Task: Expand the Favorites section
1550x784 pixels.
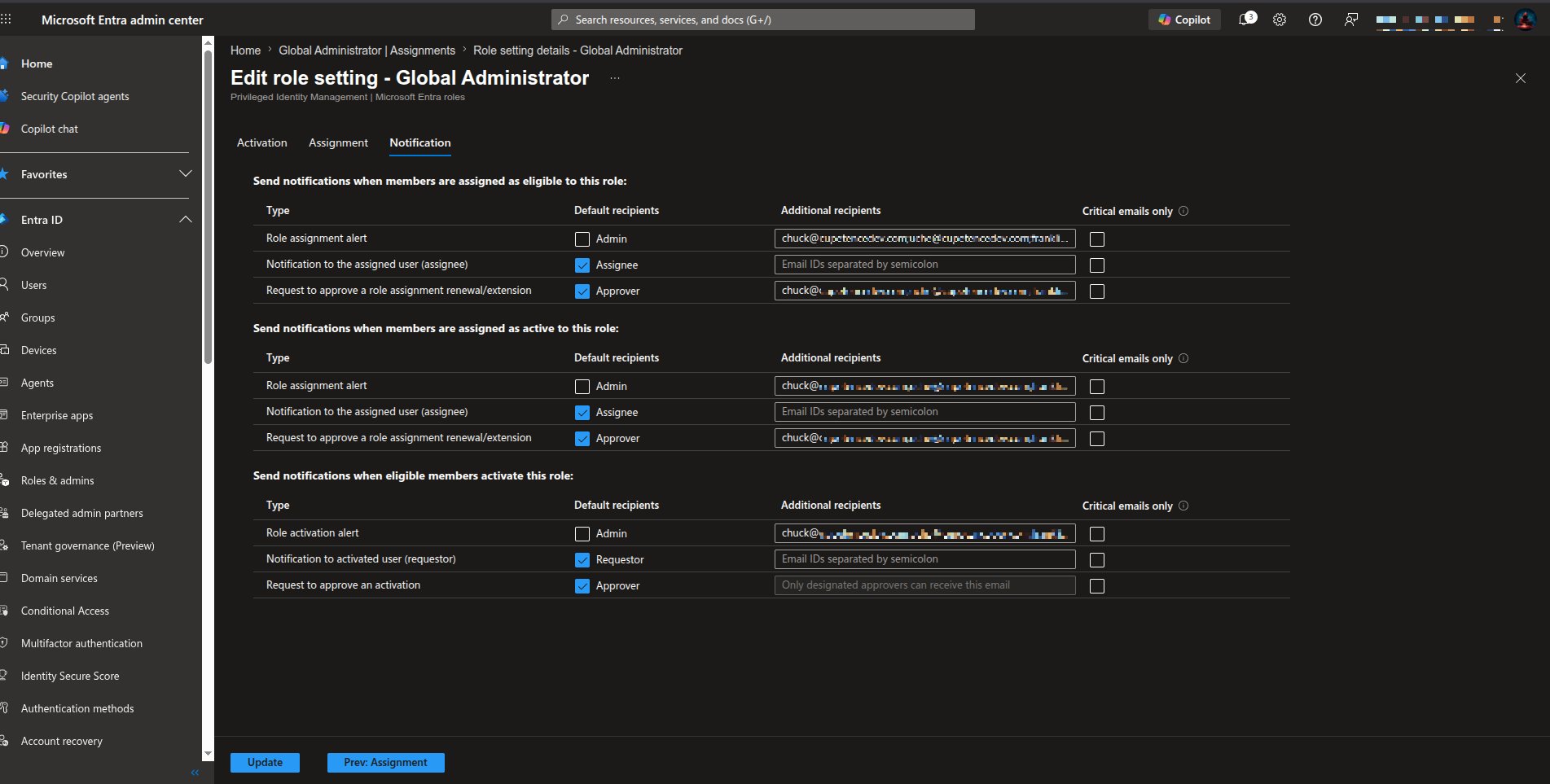Action: tap(185, 174)
